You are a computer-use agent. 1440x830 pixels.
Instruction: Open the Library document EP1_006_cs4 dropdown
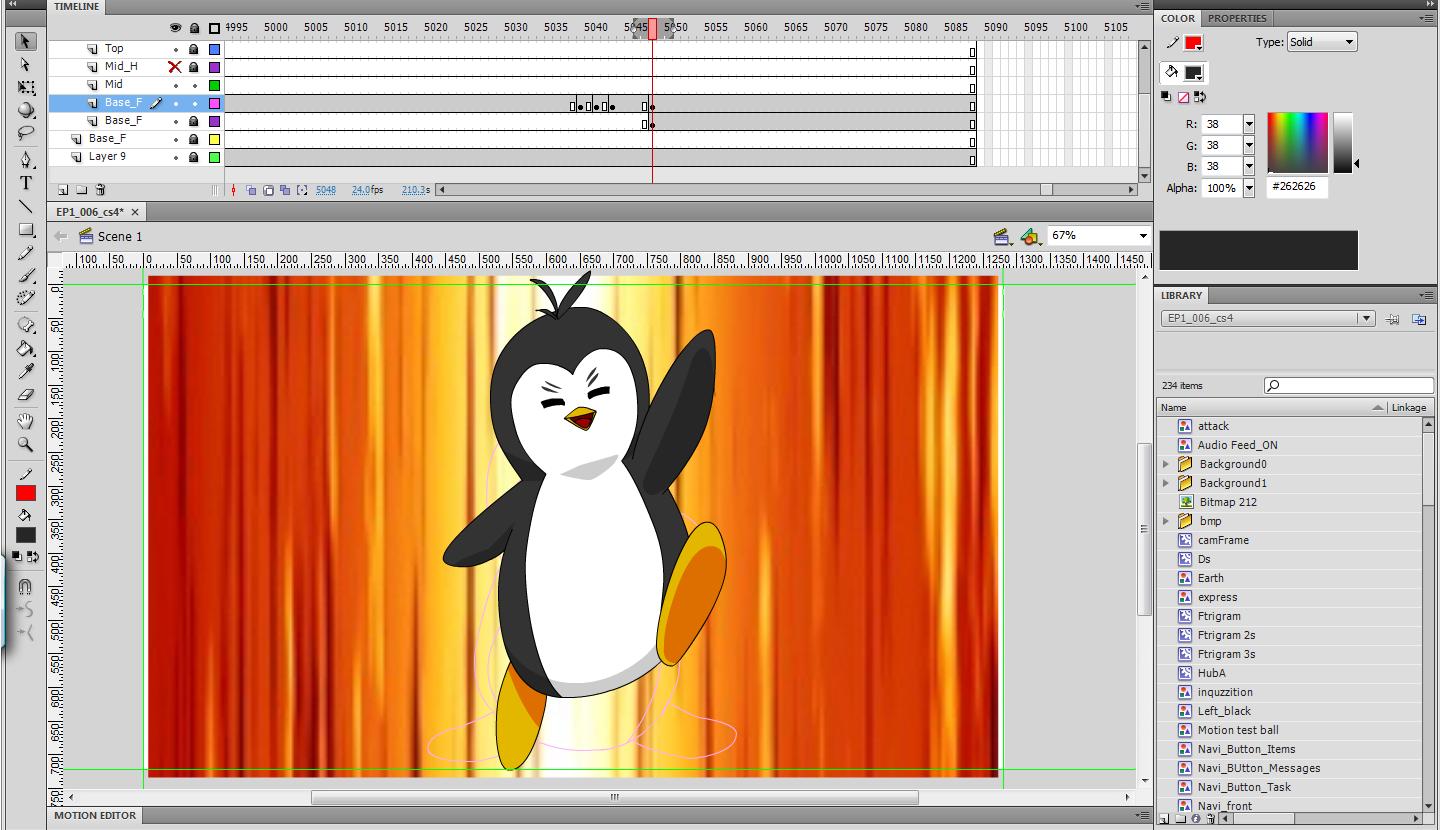pyautogui.click(x=1268, y=318)
